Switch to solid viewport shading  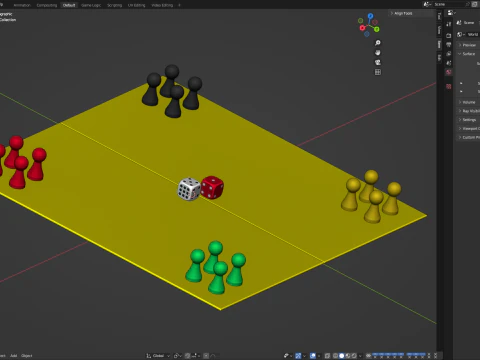pyautogui.click(x=341, y=356)
